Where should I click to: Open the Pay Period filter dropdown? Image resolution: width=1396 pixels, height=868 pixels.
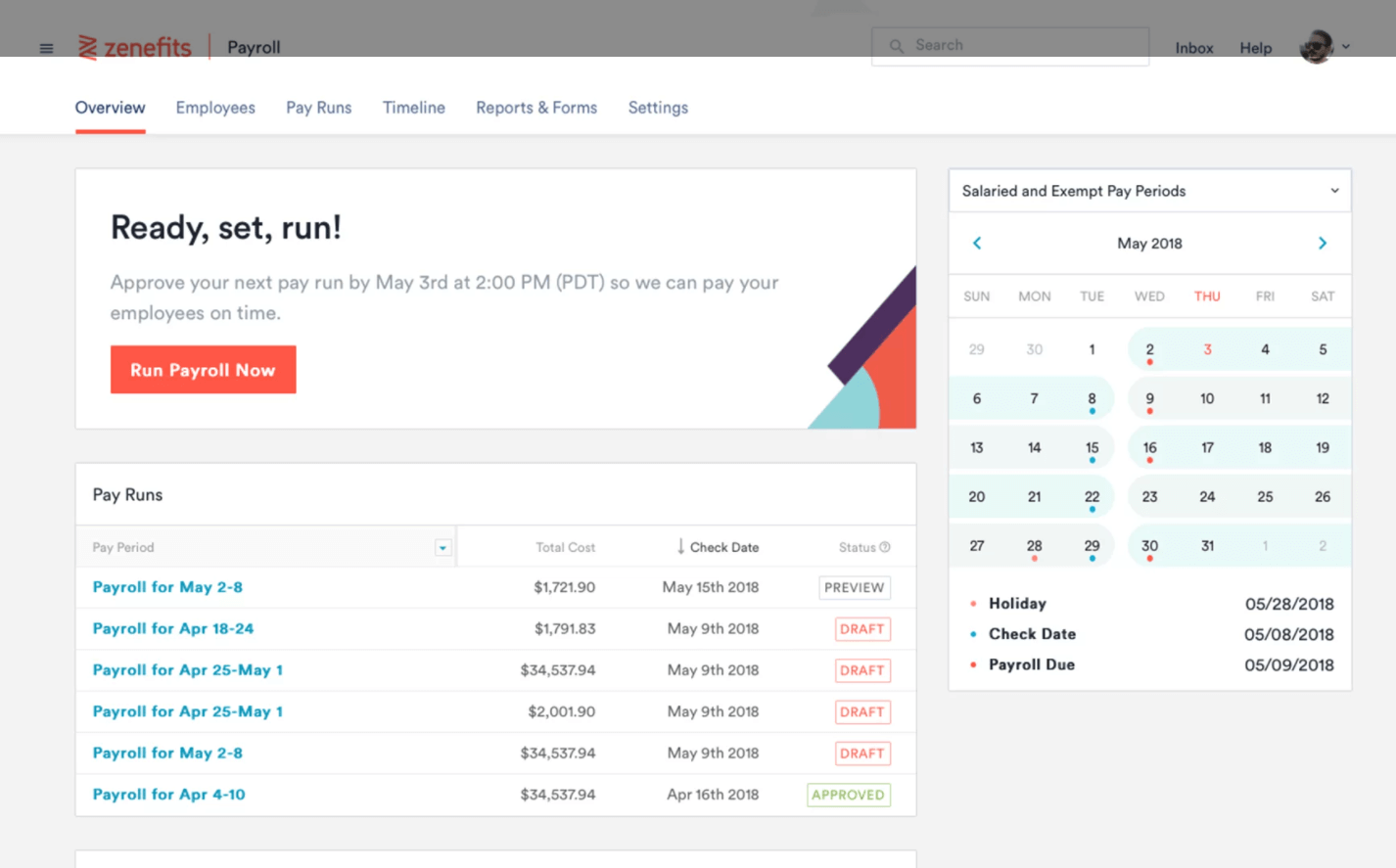(x=442, y=546)
